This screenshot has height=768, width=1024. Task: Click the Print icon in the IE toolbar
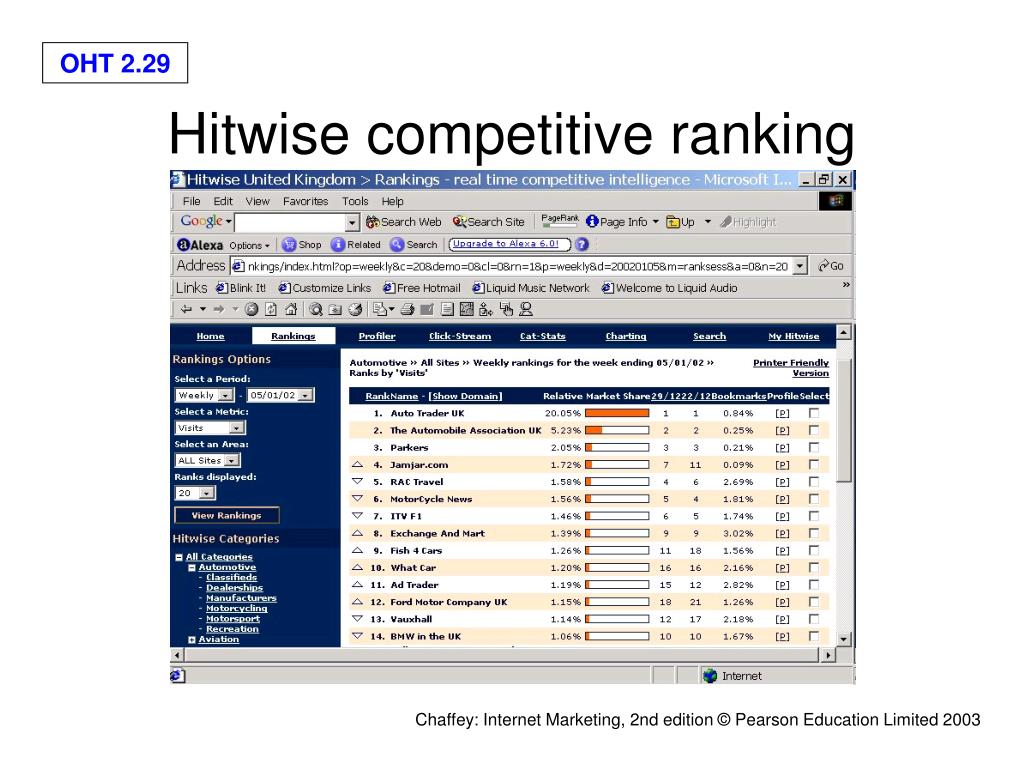coord(408,309)
